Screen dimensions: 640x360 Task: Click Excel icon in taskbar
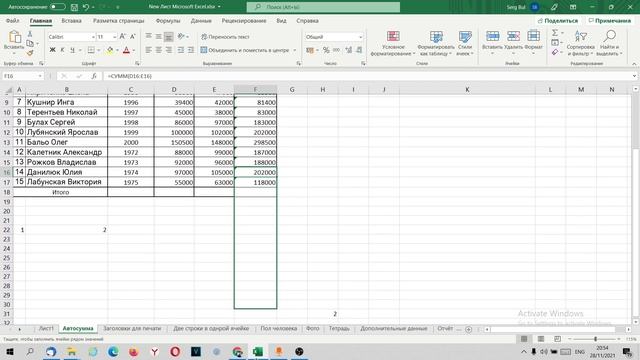258,351
